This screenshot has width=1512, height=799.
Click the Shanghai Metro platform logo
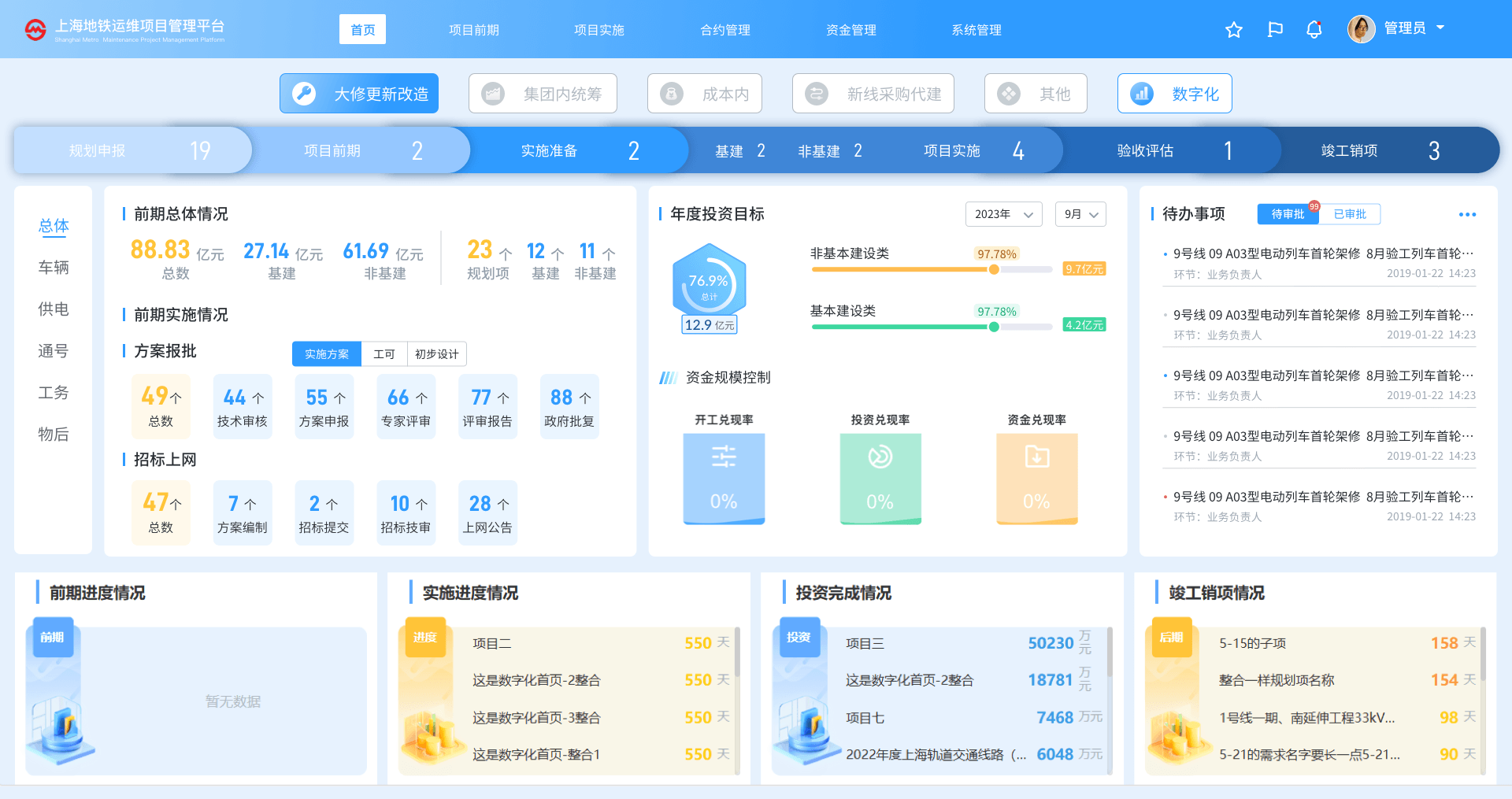tap(35, 29)
